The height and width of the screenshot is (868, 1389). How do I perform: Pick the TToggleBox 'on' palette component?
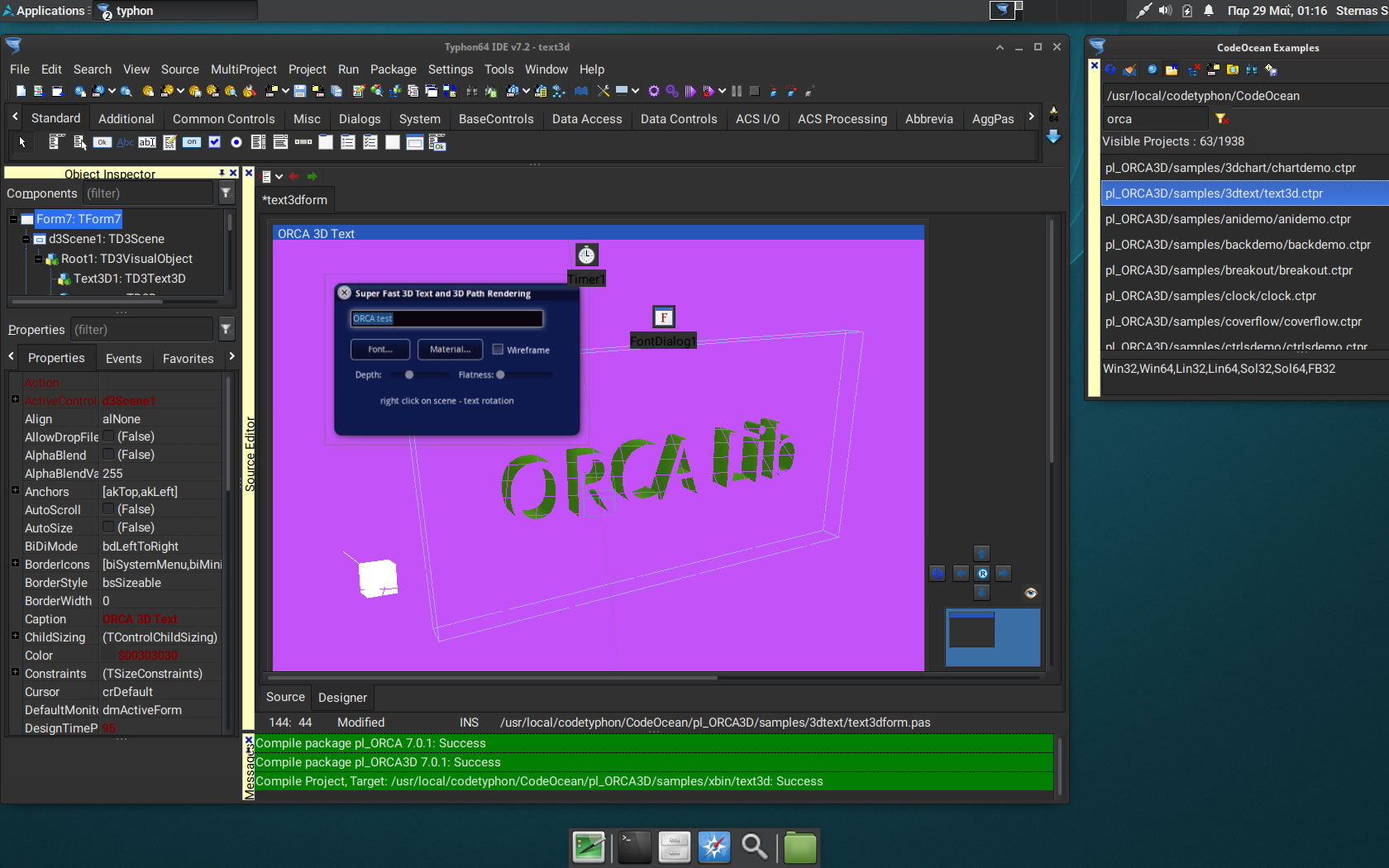tap(192, 142)
